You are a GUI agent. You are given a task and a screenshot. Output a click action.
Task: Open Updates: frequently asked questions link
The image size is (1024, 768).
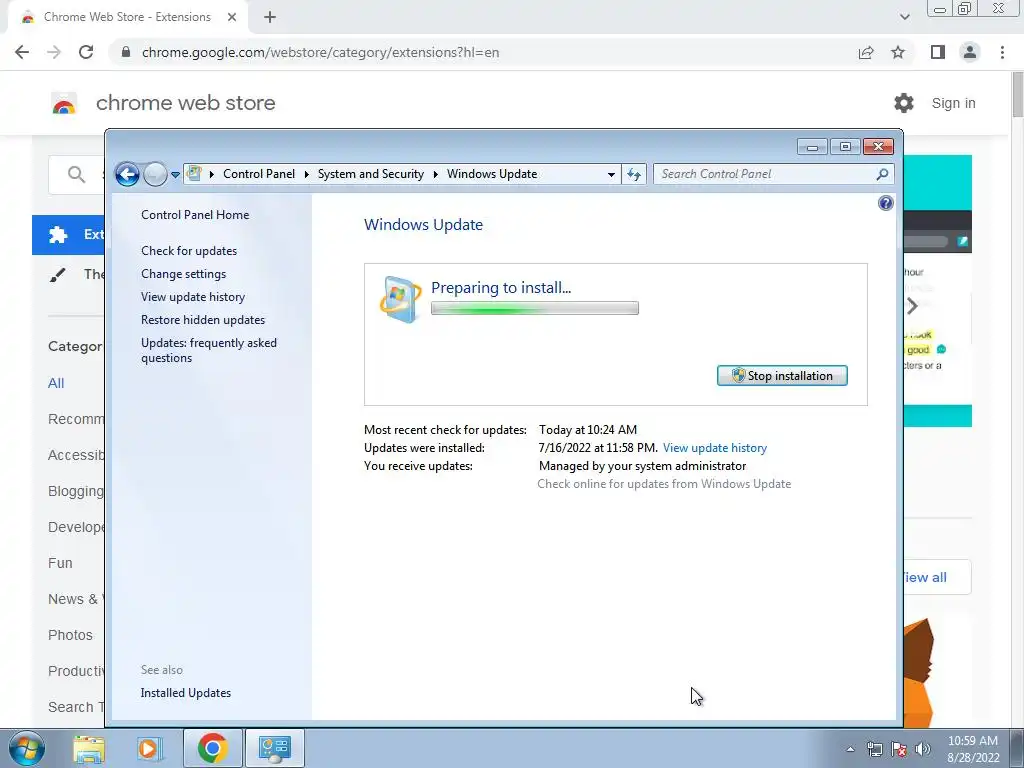click(x=208, y=350)
